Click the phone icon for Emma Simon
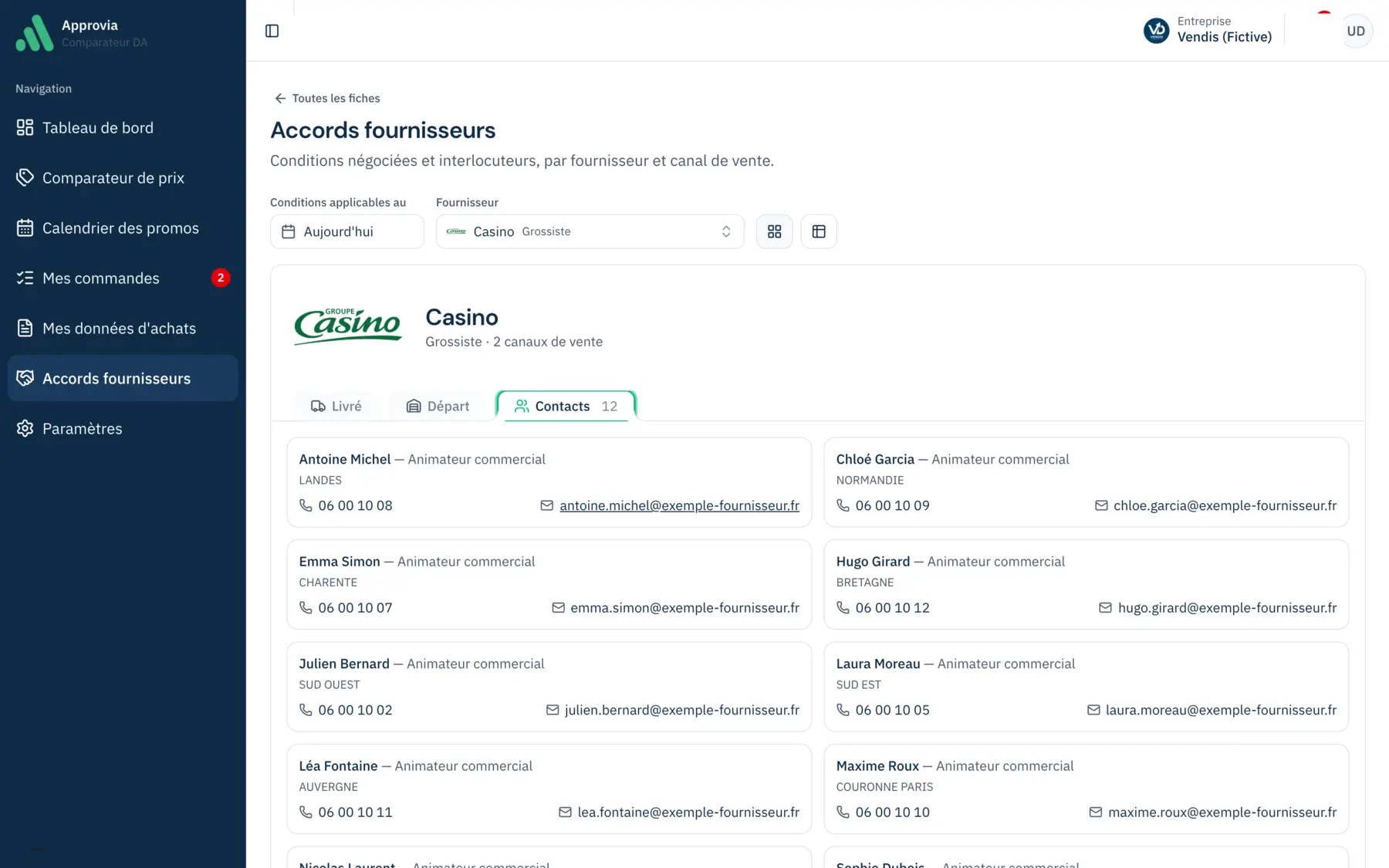Image resolution: width=1389 pixels, height=868 pixels. (x=306, y=607)
